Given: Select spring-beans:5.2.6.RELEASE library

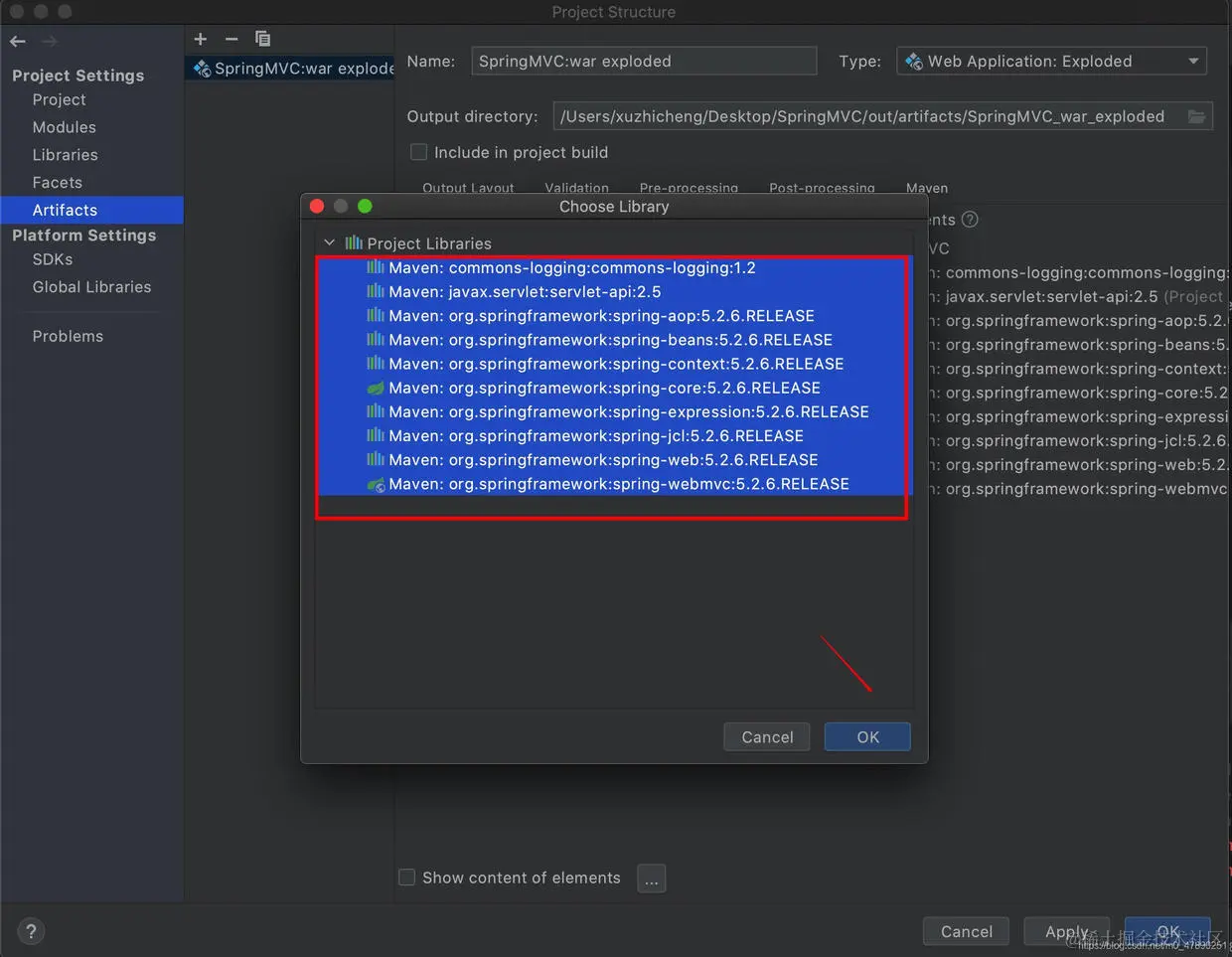Looking at the screenshot, I should (614, 340).
